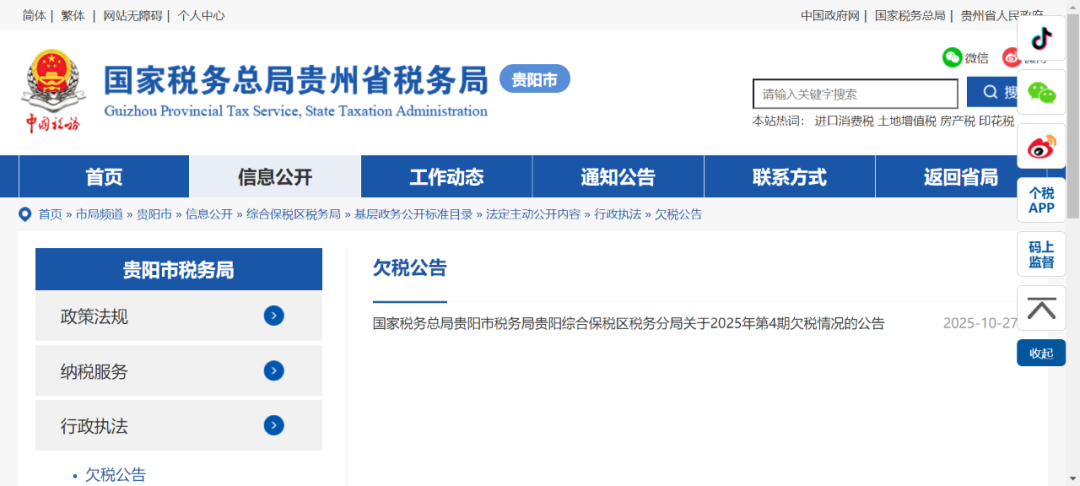1080x486 pixels.
Task: Switch to 繁体 language option
Action: point(73,15)
